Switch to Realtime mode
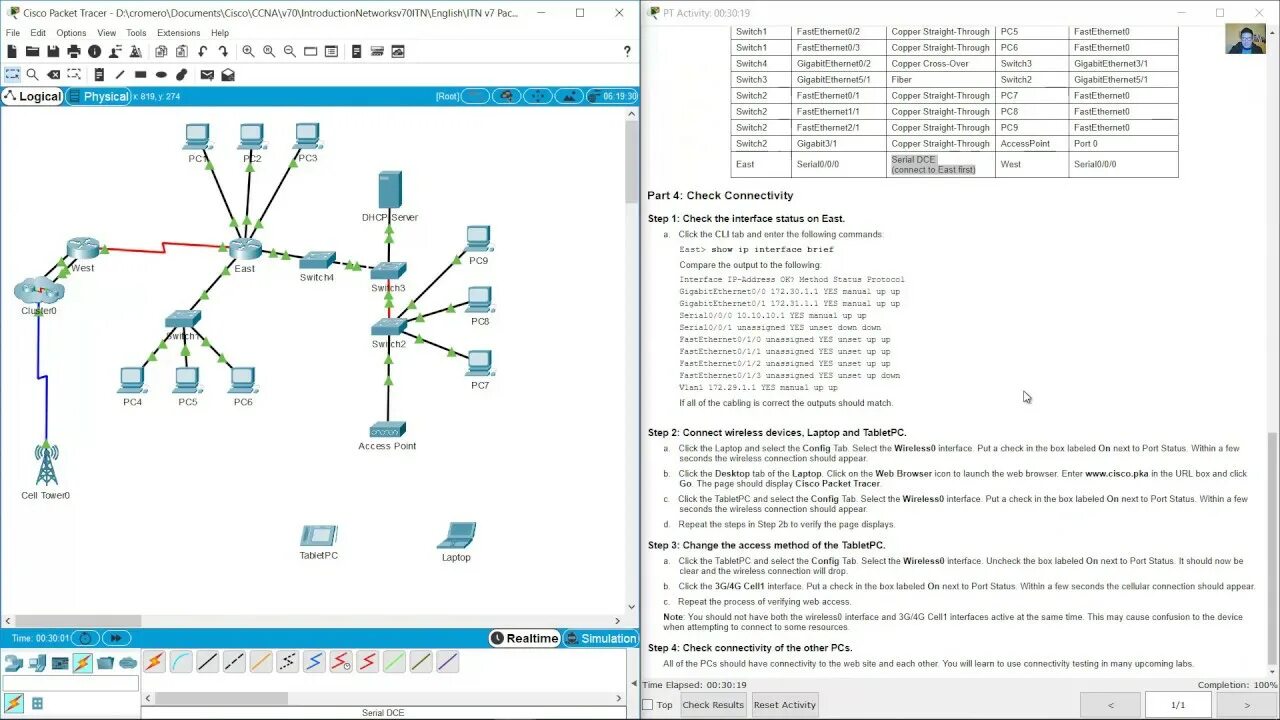 524,638
